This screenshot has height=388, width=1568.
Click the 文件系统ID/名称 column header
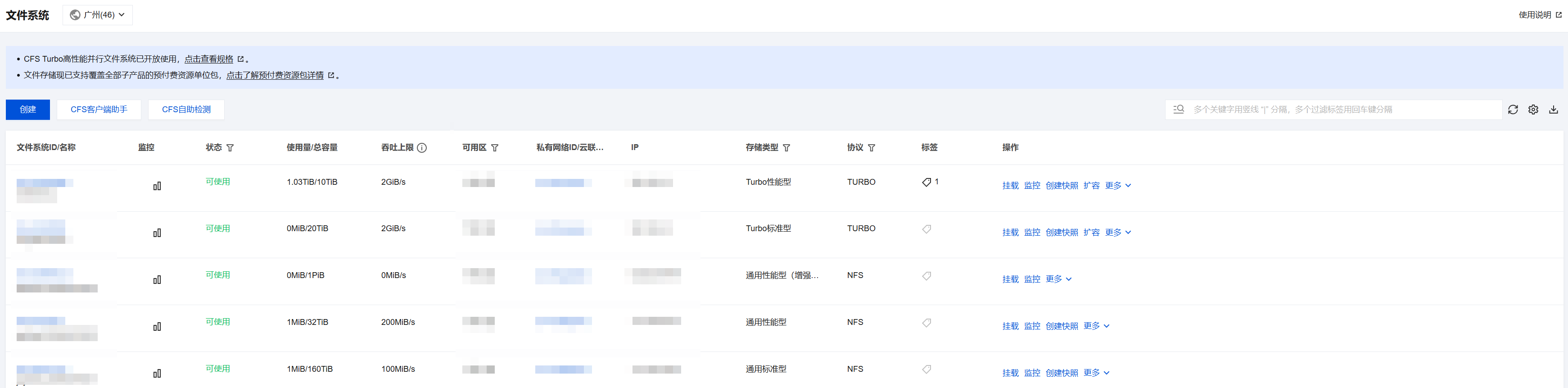click(x=46, y=147)
